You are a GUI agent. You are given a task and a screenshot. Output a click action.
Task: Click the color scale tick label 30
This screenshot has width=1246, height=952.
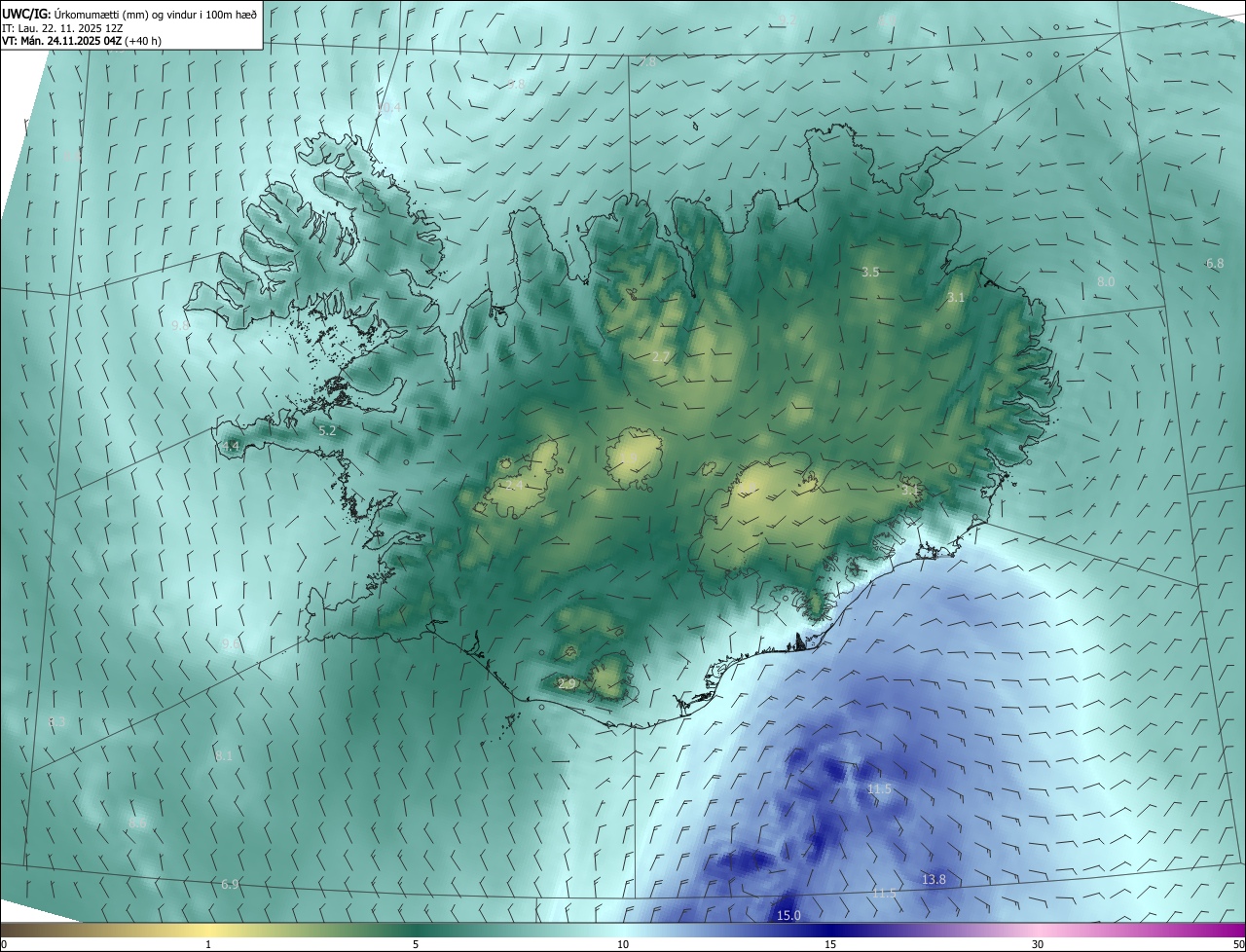point(1038,944)
